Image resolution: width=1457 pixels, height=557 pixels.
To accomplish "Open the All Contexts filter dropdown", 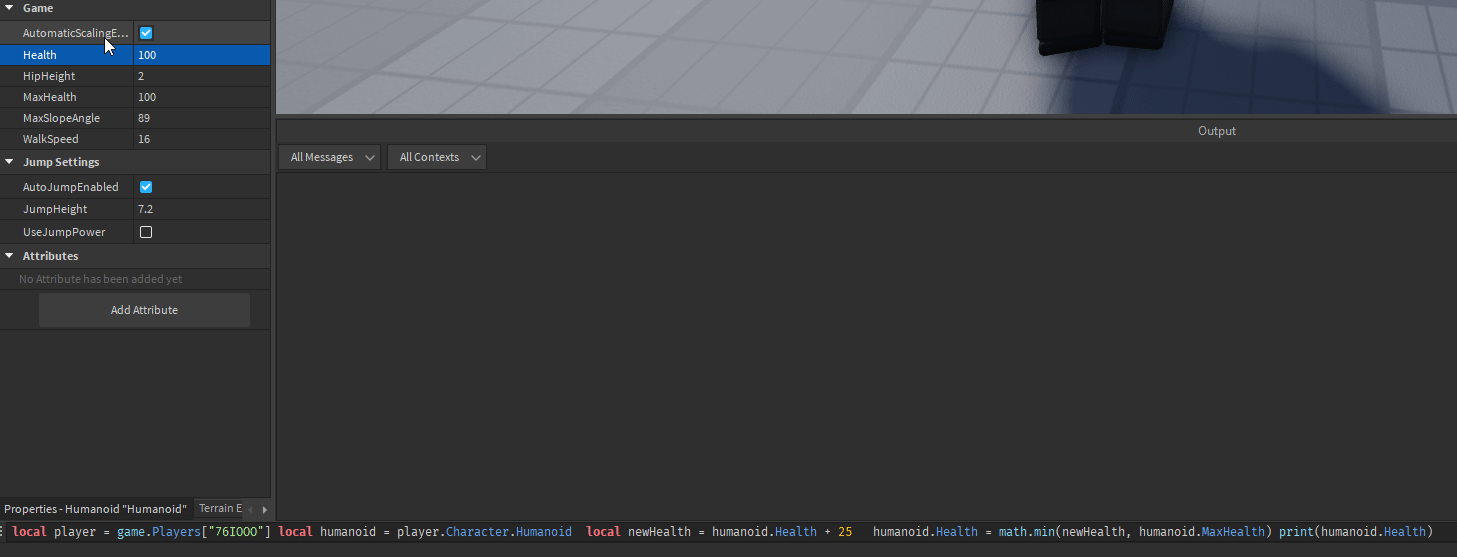I will [437, 157].
